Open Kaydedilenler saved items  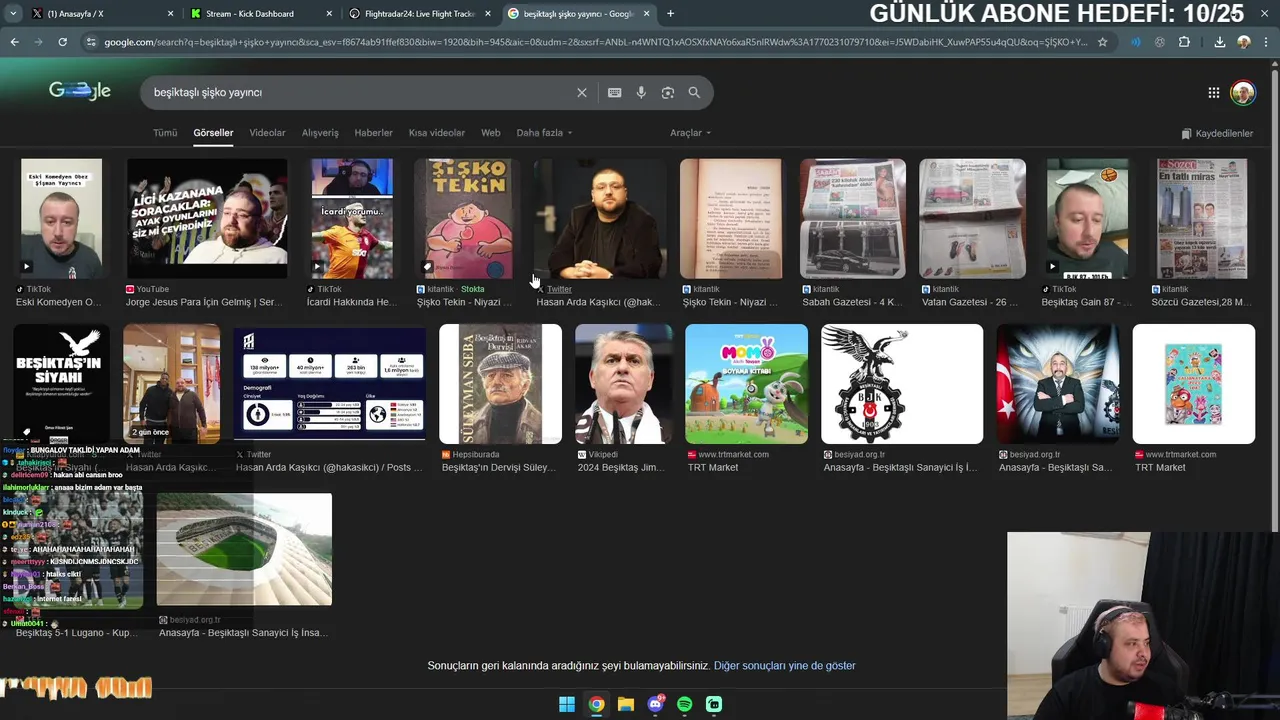pyautogui.click(x=1217, y=133)
